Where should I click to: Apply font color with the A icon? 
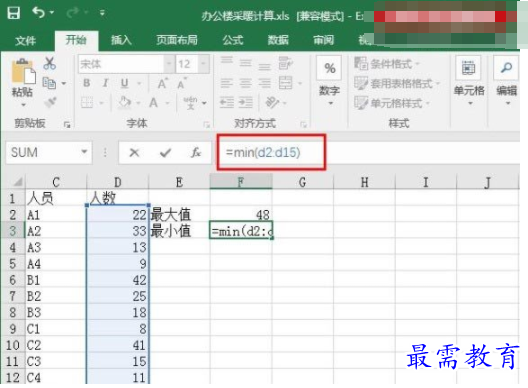[x=154, y=102]
